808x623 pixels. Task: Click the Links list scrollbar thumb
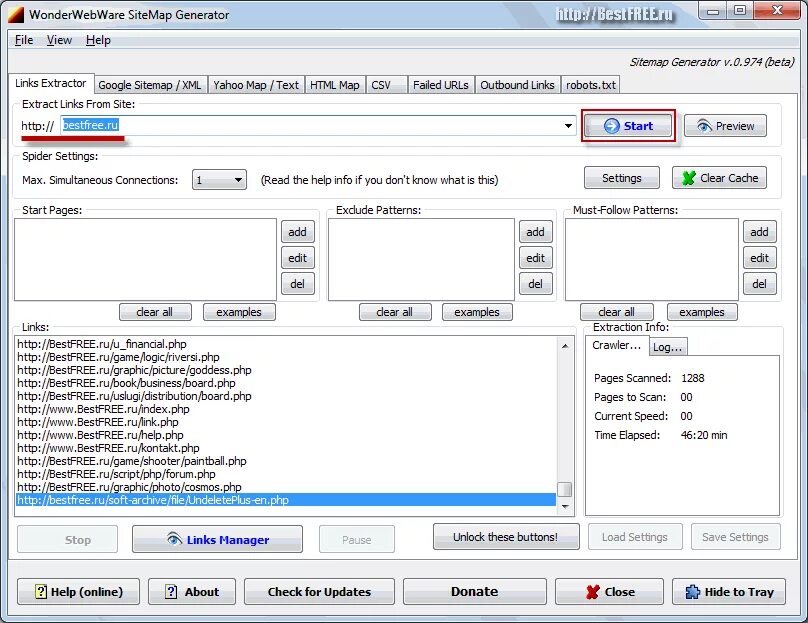click(x=565, y=489)
